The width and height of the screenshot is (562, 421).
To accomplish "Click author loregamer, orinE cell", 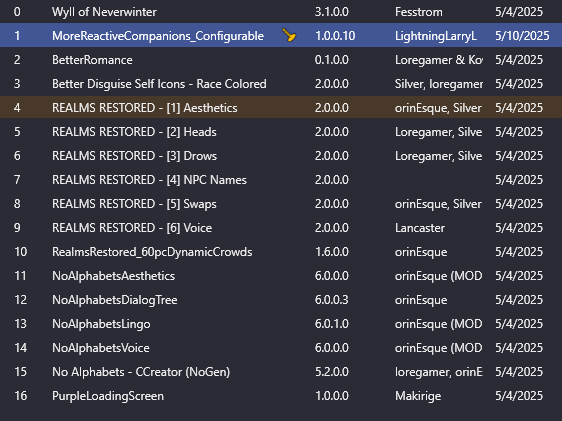I will point(439,372).
